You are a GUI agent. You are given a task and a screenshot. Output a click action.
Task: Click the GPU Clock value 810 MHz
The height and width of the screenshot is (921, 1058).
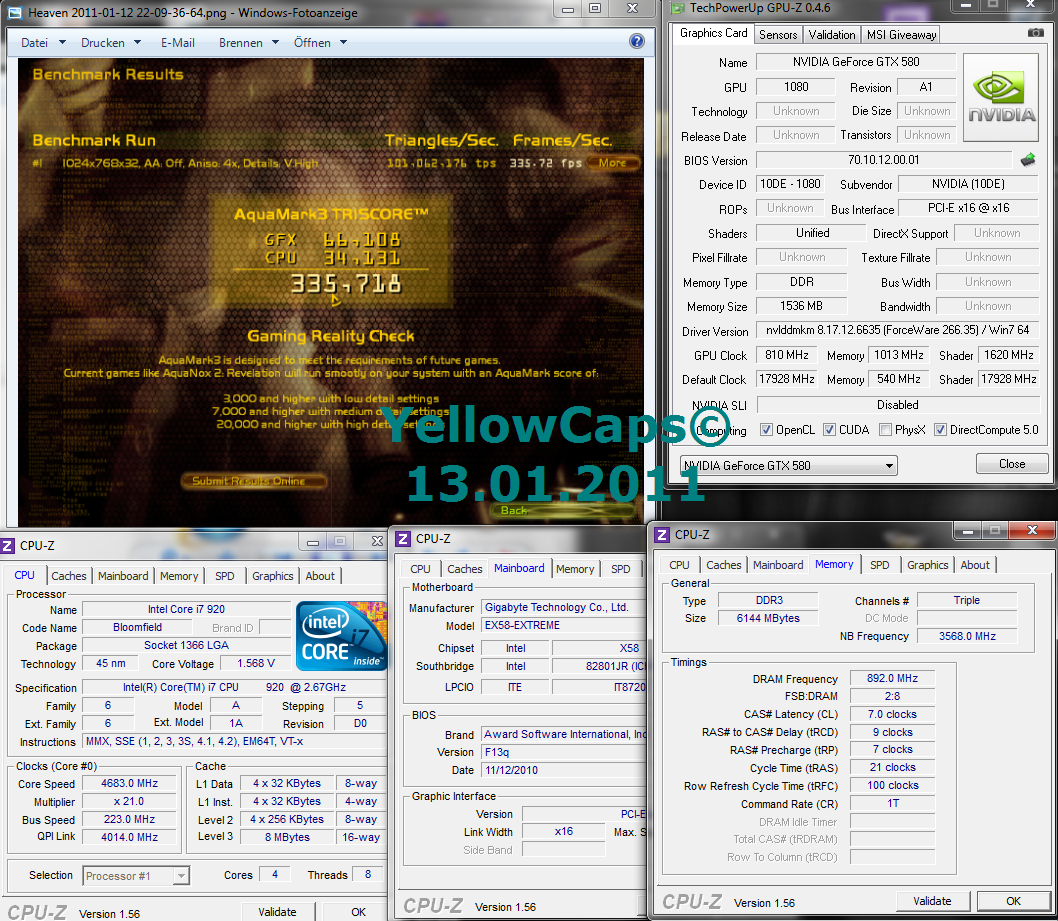click(x=787, y=355)
